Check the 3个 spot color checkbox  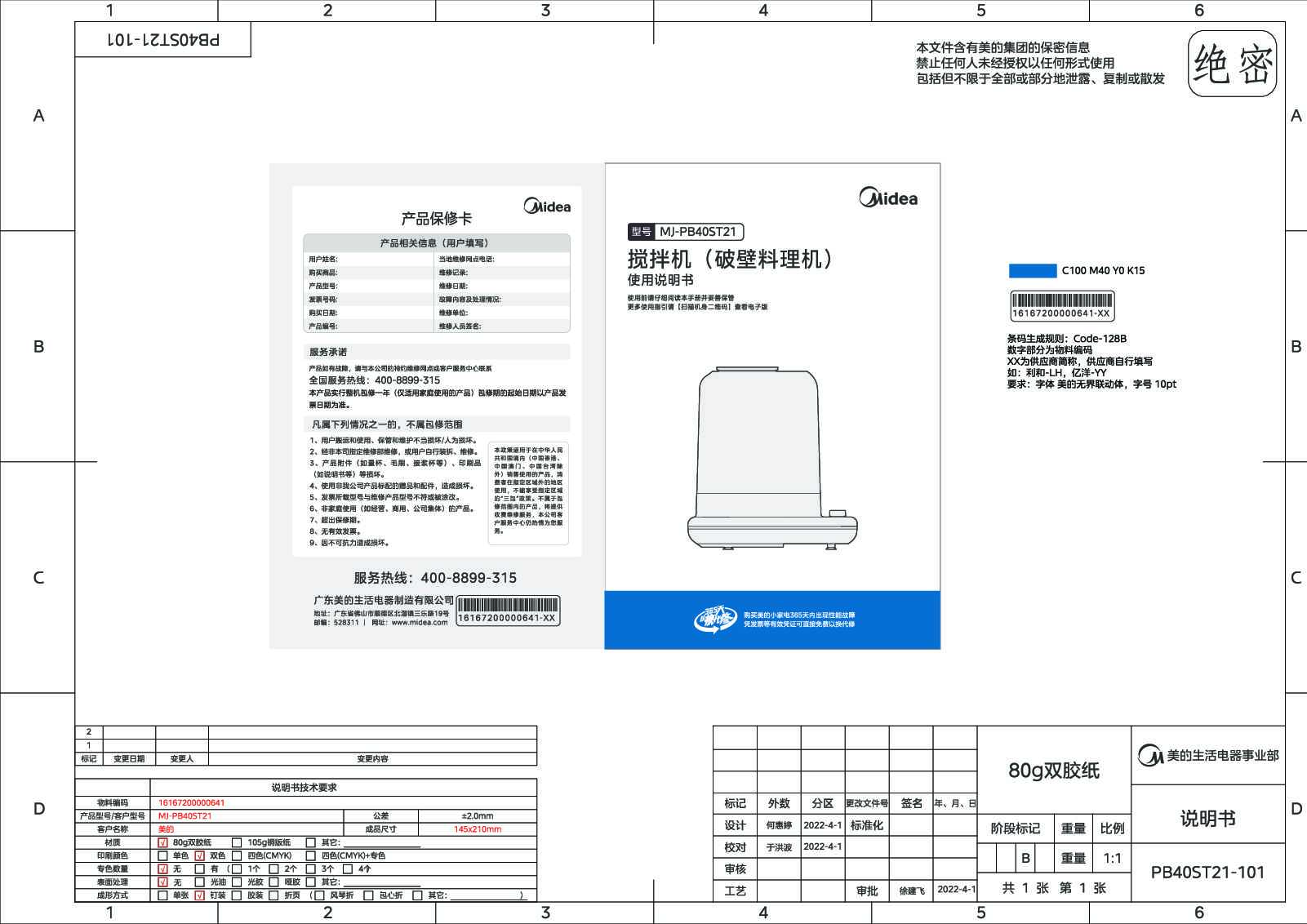(x=310, y=868)
